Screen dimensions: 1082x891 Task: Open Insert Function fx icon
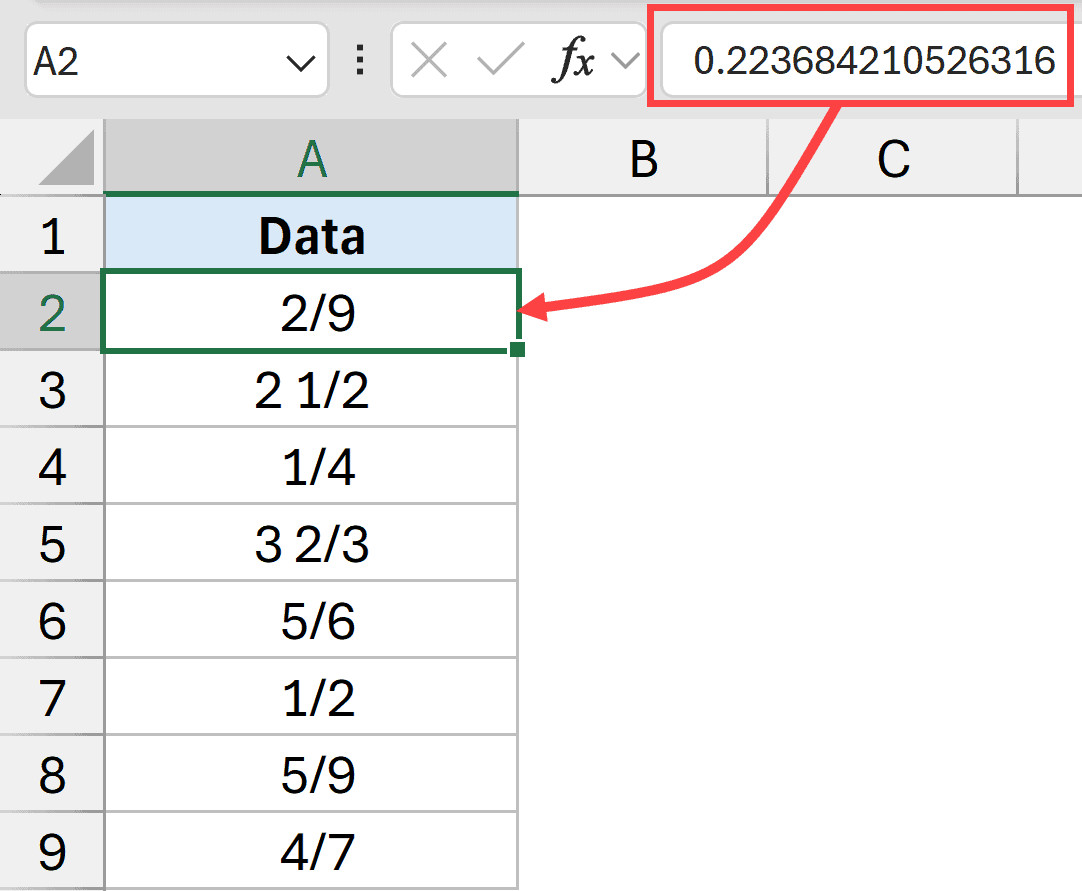click(x=573, y=62)
